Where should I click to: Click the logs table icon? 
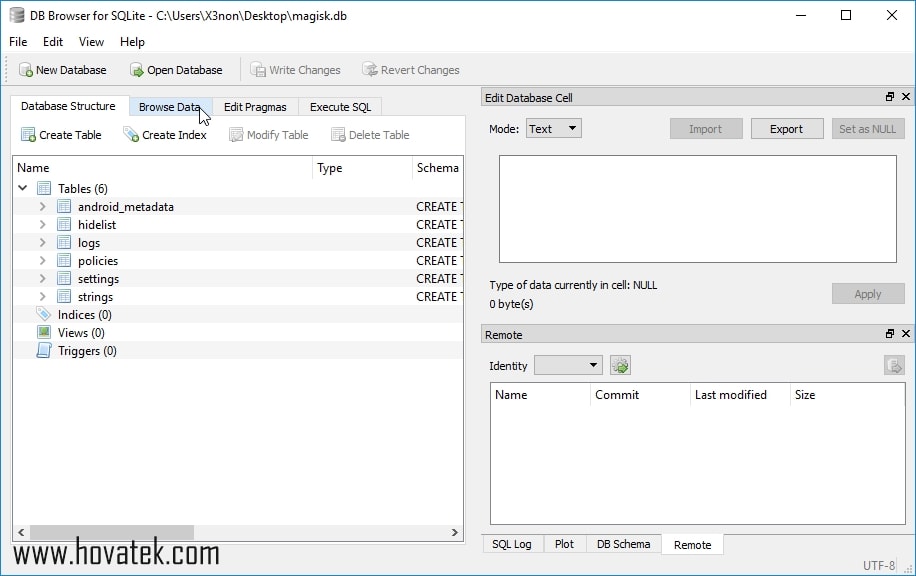pos(64,242)
